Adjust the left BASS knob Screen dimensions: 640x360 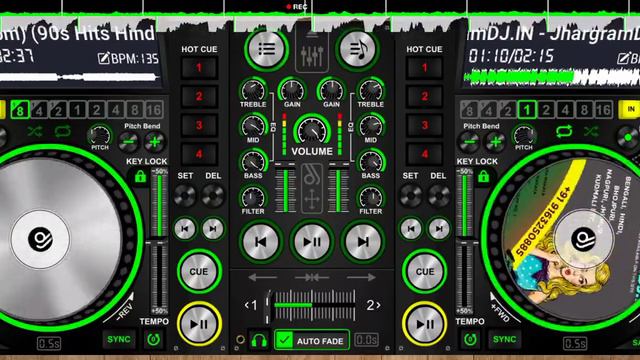253,161
